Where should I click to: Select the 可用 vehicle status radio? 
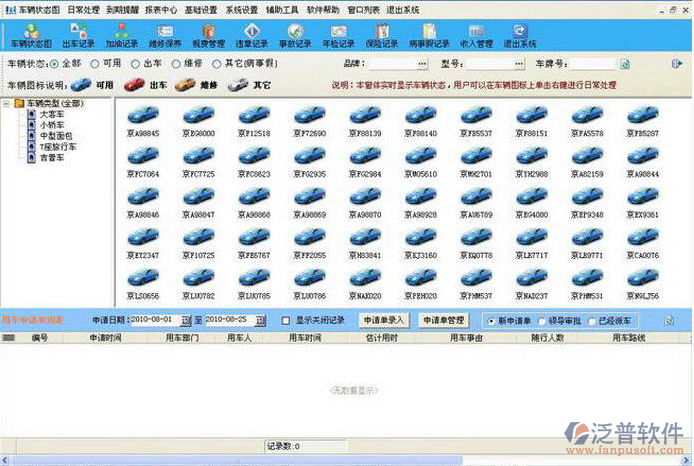click(95, 64)
